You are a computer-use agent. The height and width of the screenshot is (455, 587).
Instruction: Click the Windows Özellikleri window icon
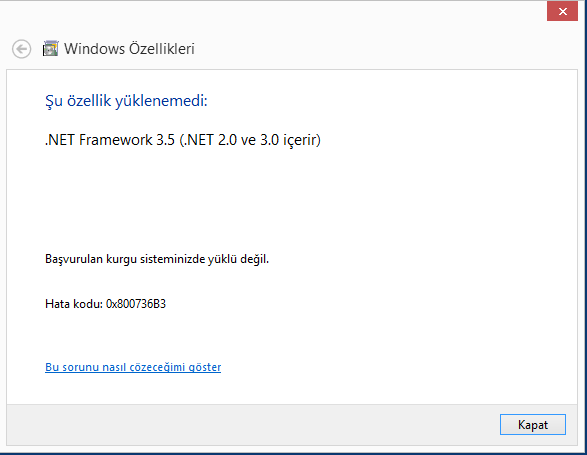point(50,48)
